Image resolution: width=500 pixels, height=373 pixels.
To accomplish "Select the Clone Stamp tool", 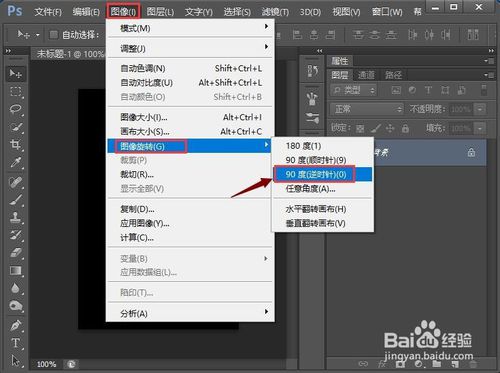I will pyautogui.click(x=15, y=218).
